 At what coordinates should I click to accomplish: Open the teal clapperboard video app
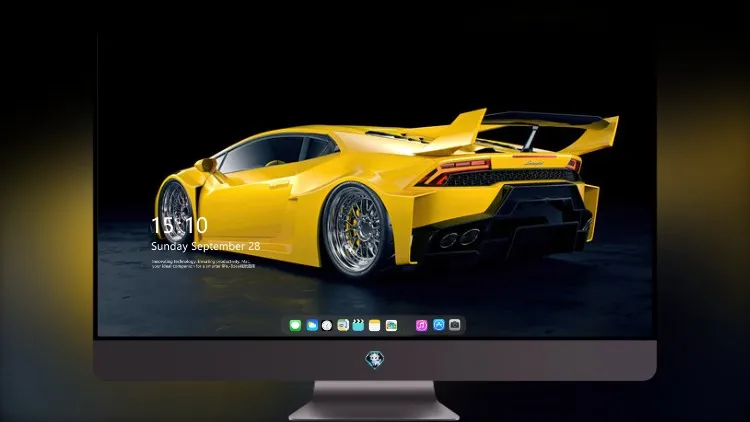[358, 326]
